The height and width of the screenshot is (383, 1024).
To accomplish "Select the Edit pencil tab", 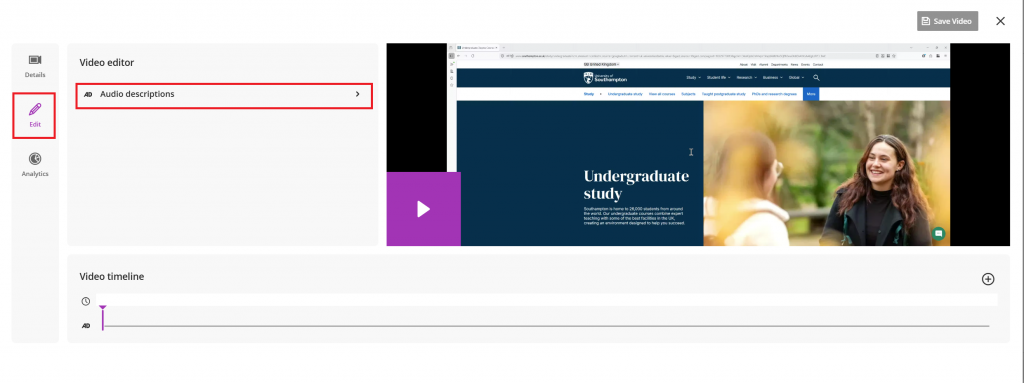I will [x=35, y=115].
